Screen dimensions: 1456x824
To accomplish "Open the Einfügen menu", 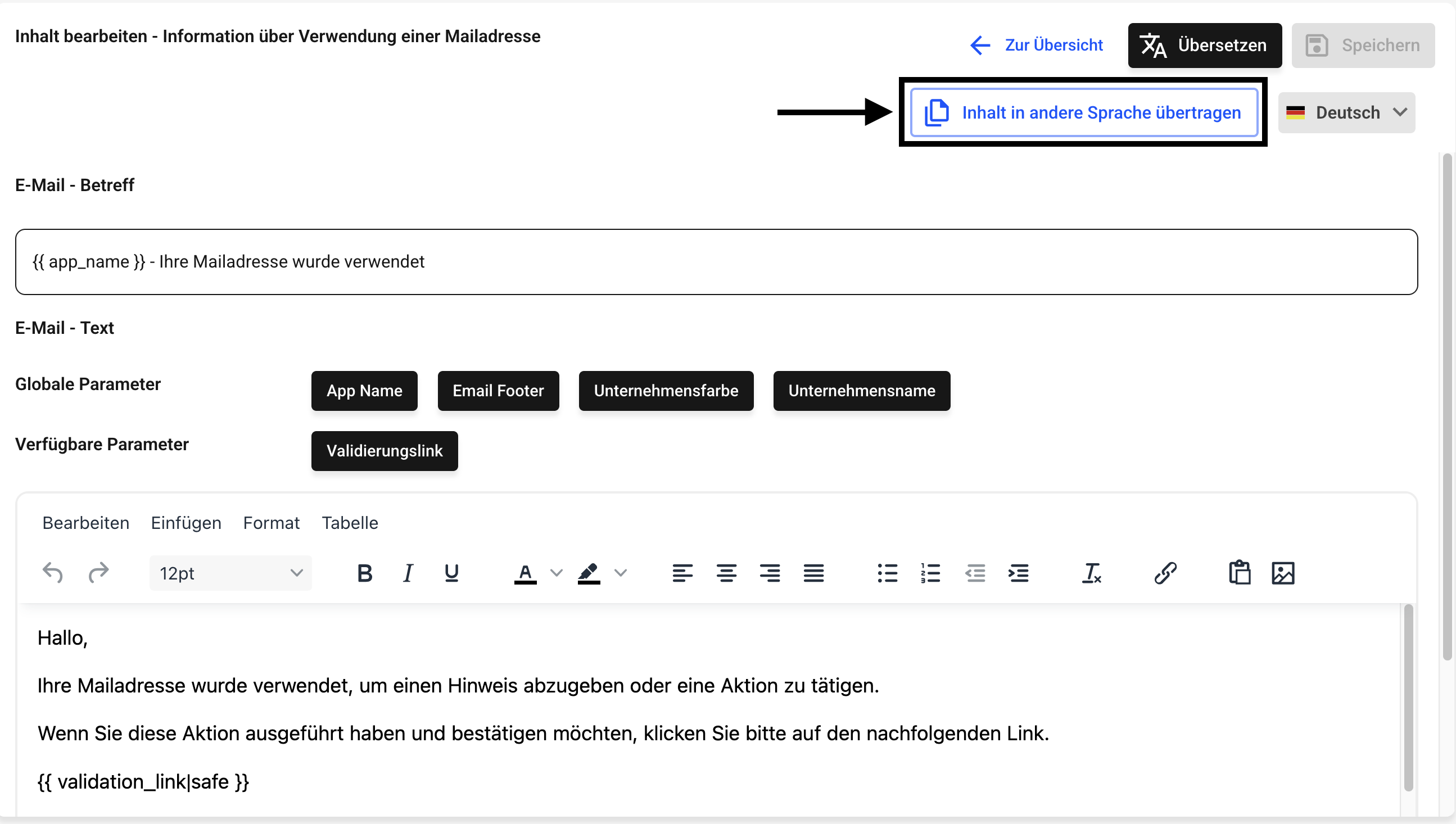I will click(x=186, y=522).
